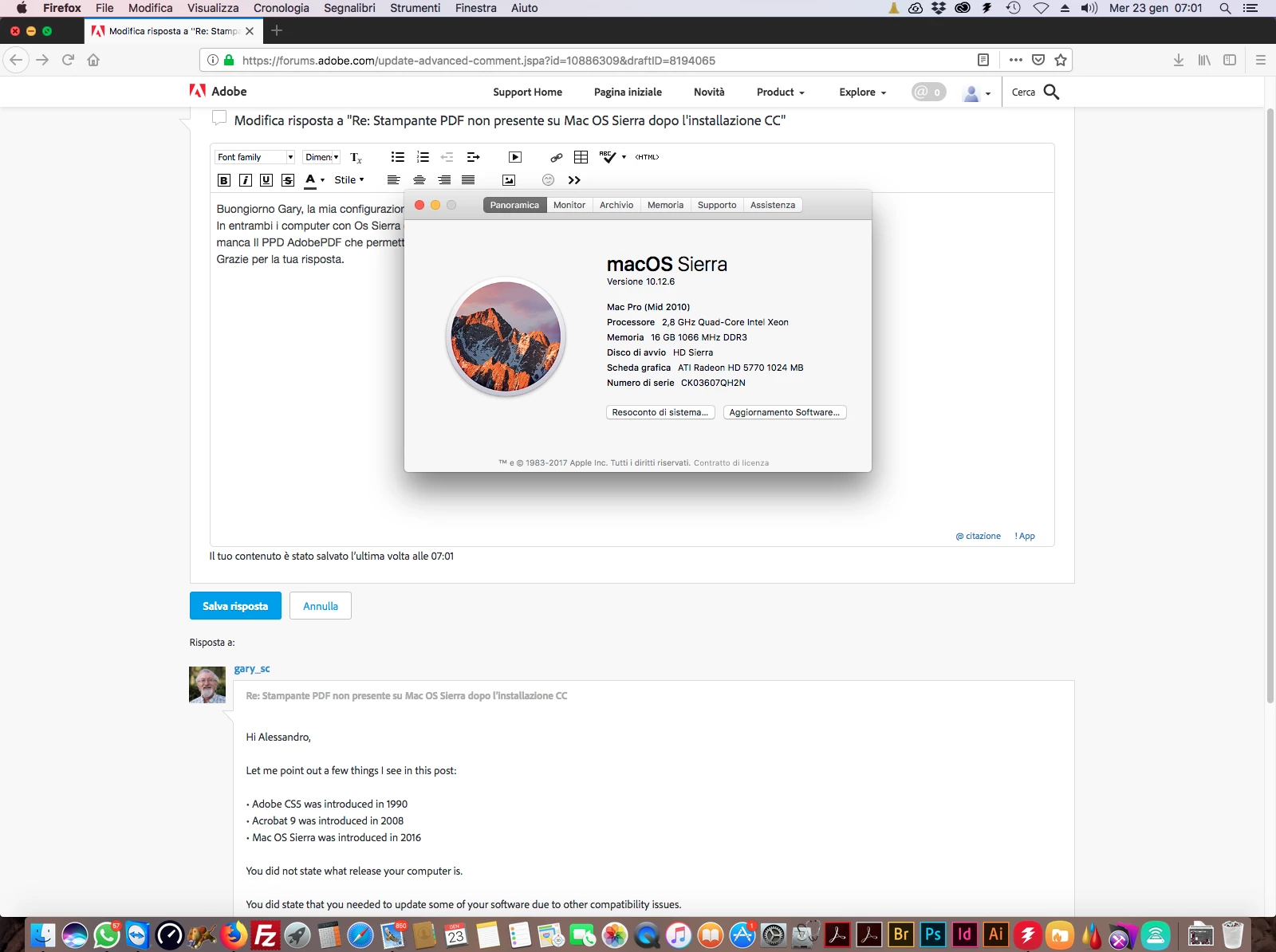1276x952 pixels.
Task: Insert a numbered list
Action: [423, 157]
